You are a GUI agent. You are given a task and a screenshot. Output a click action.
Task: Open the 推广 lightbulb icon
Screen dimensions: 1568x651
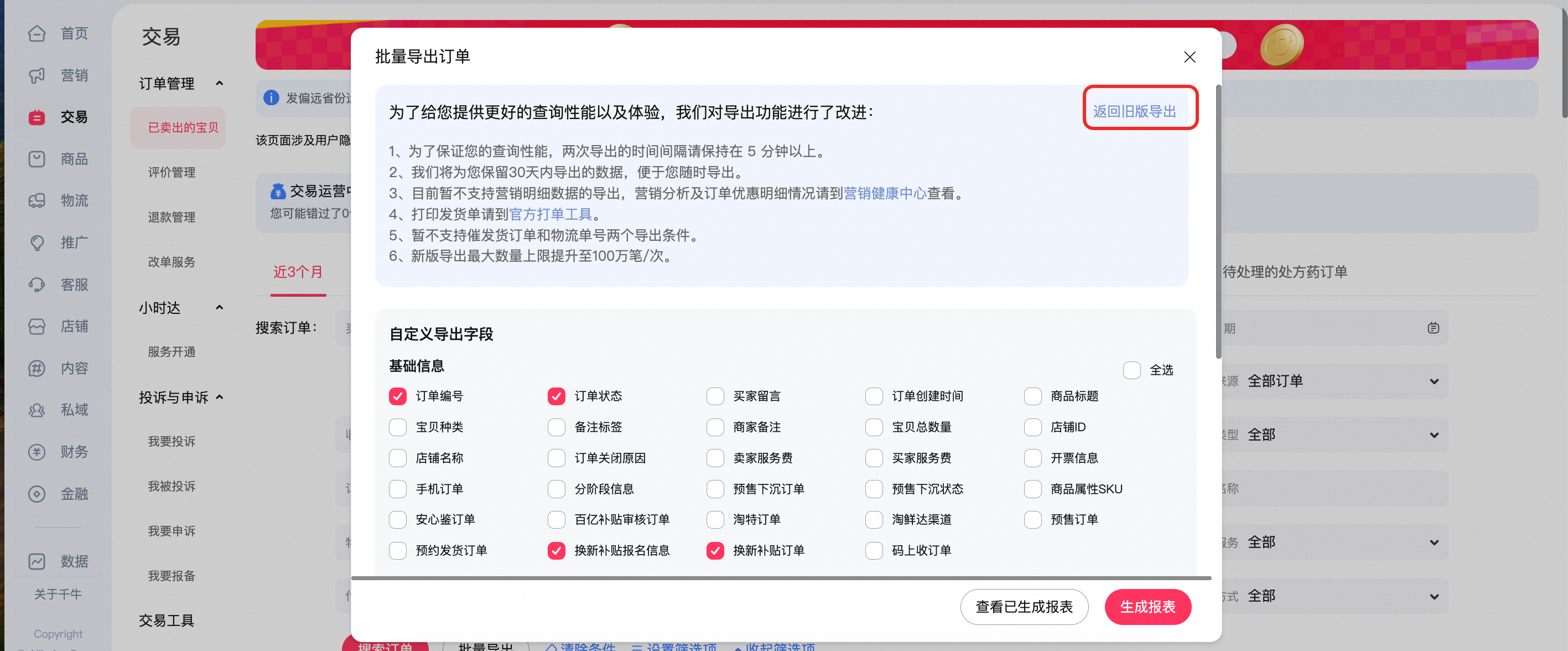(x=37, y=242)
